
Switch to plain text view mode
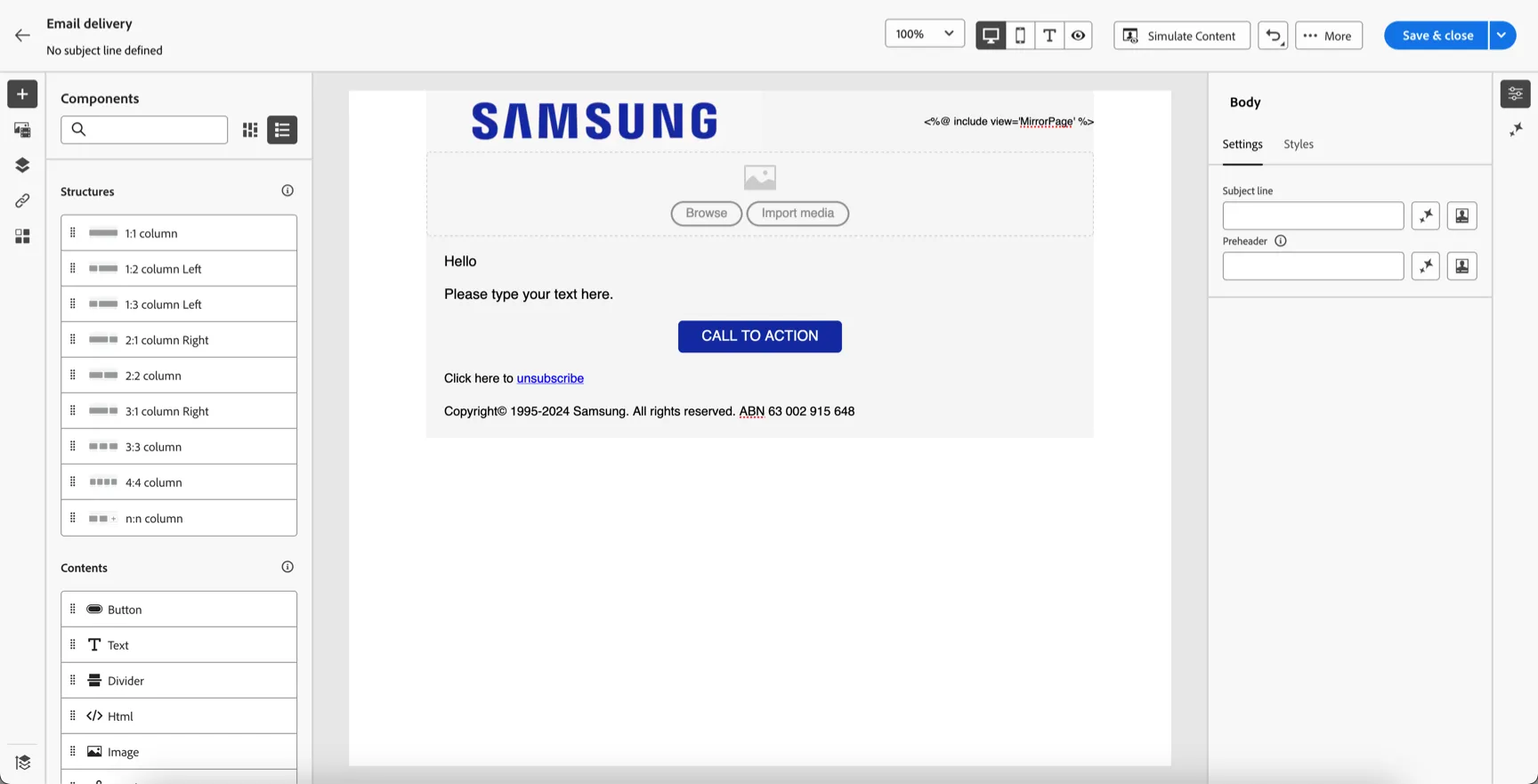coord(1049,36)
